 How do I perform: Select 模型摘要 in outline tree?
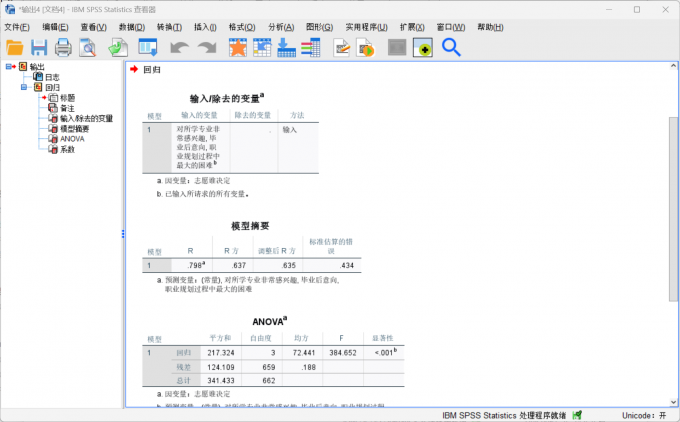pos(75,129)
